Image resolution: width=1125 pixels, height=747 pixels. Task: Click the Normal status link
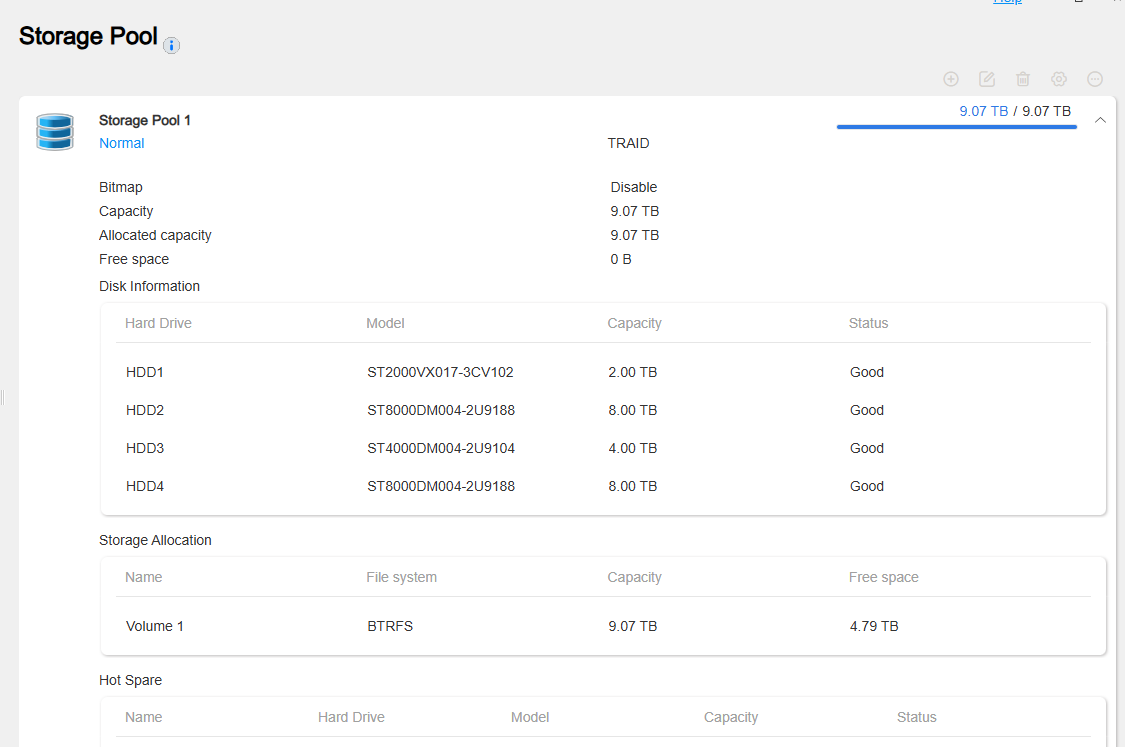[x=121, y=143]
